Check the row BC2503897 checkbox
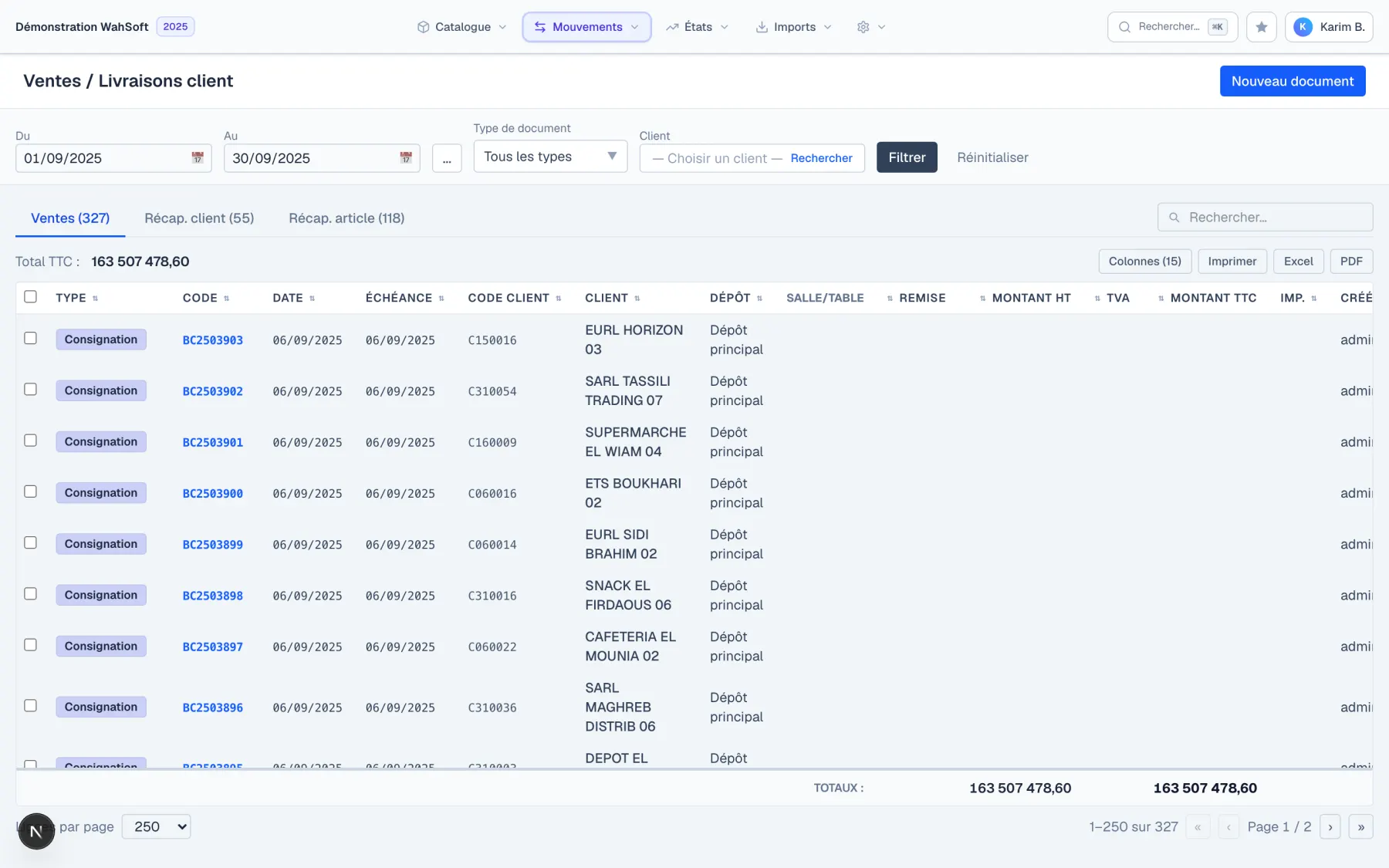The width and height of the screenshot is (1389, 868). point(30,645)
